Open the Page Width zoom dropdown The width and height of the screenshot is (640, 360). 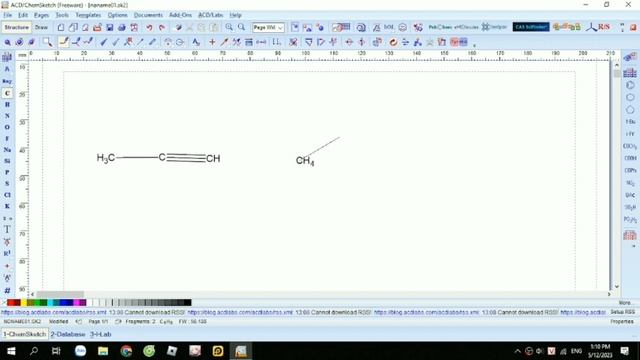point(268,27)
